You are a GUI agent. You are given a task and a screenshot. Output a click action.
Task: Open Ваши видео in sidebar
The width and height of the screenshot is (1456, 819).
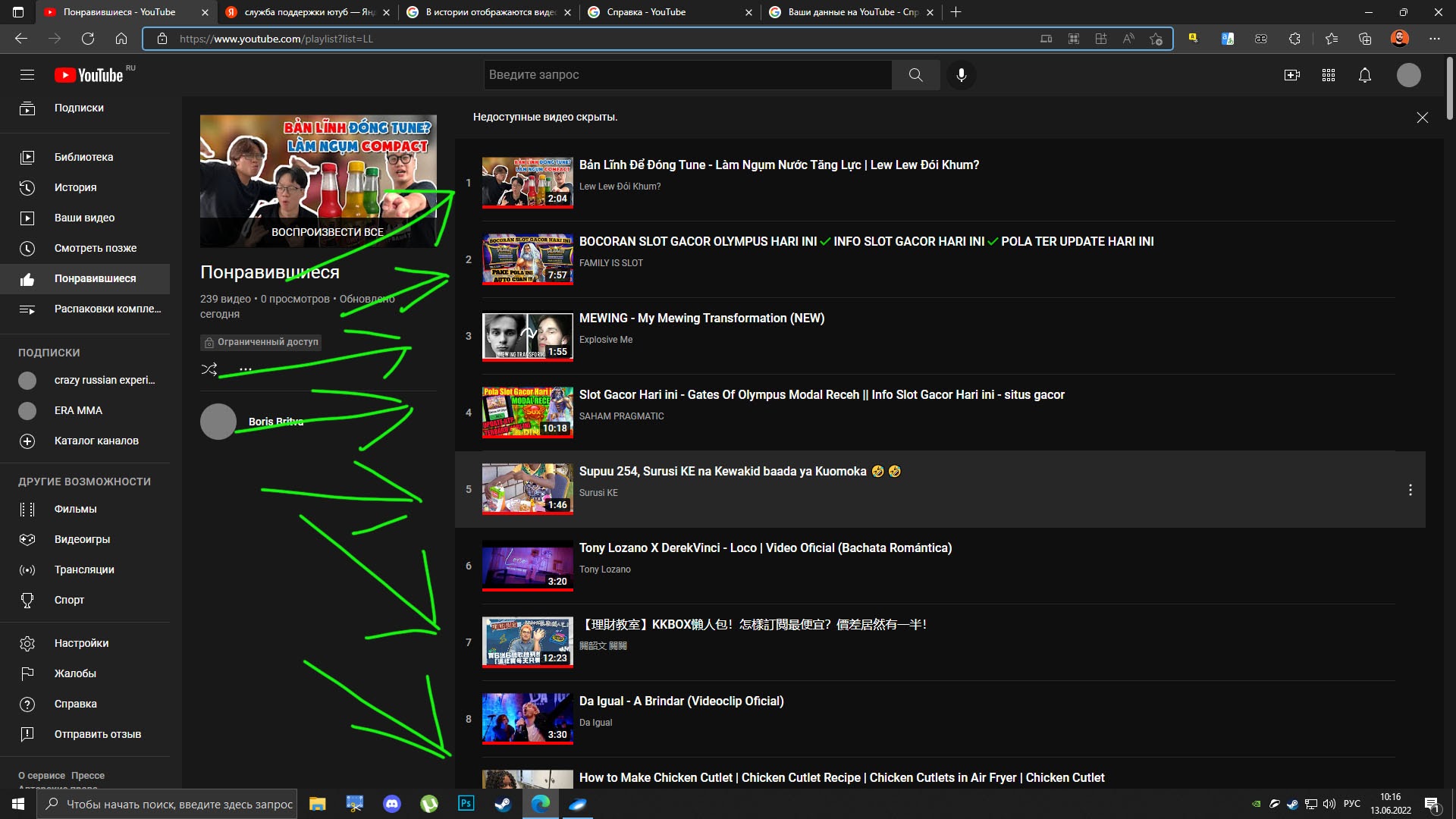(x=85, y=218)
